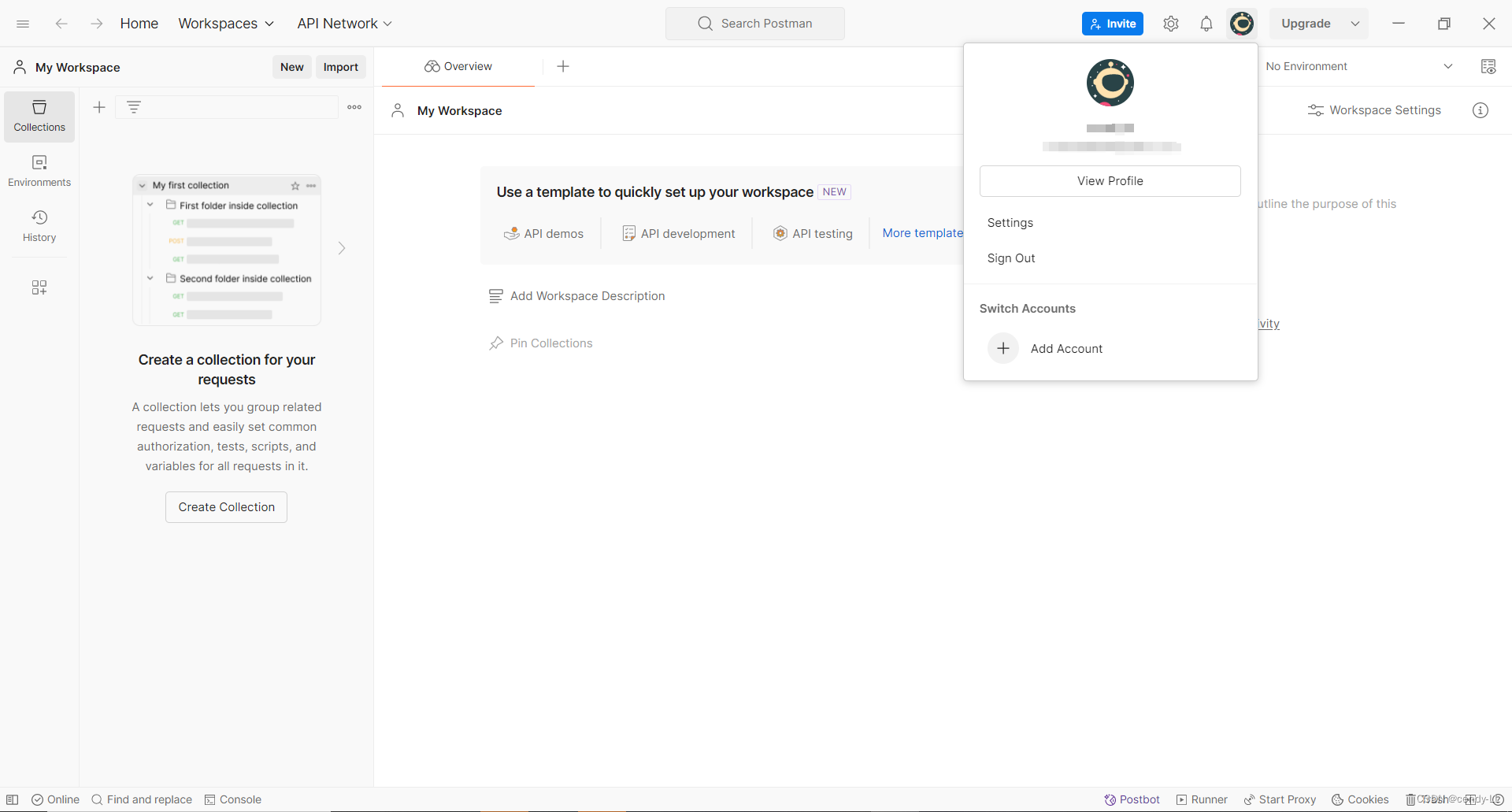Screen dimensions: 1512x812
Task: Select the API demos template
Action: pyautogui.click(x=544, y=233)
